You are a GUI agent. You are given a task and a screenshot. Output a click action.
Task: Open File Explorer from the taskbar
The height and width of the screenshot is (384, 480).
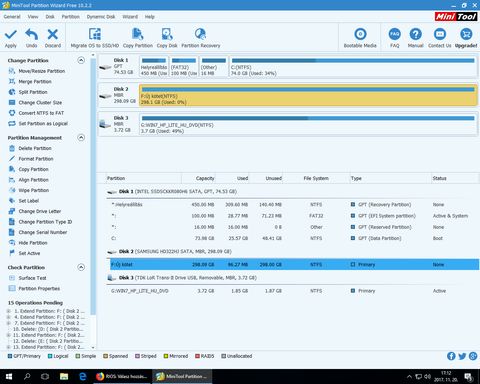pyautogui.click(x=64, y=377)
